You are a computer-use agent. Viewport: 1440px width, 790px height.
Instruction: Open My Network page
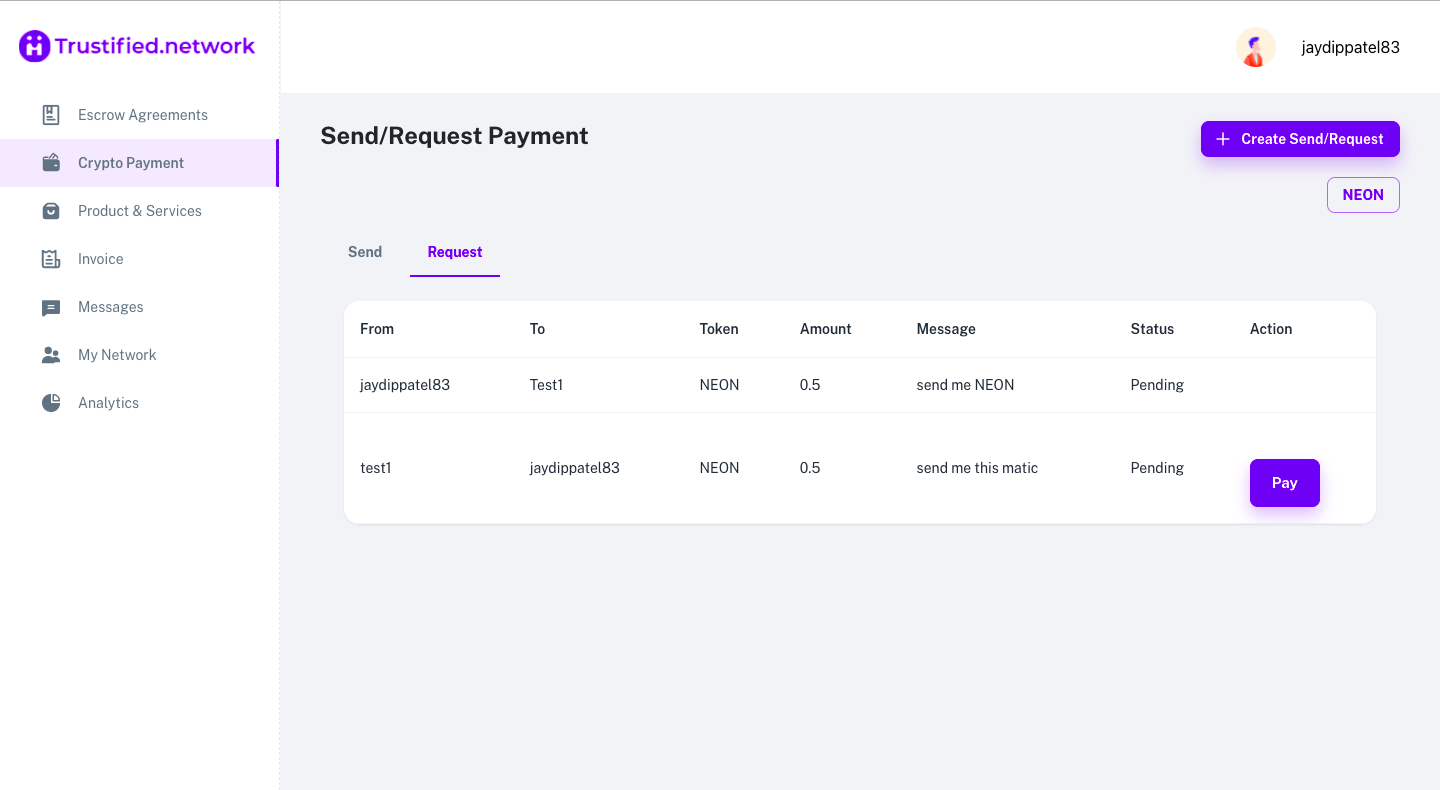tap(139, 355)
